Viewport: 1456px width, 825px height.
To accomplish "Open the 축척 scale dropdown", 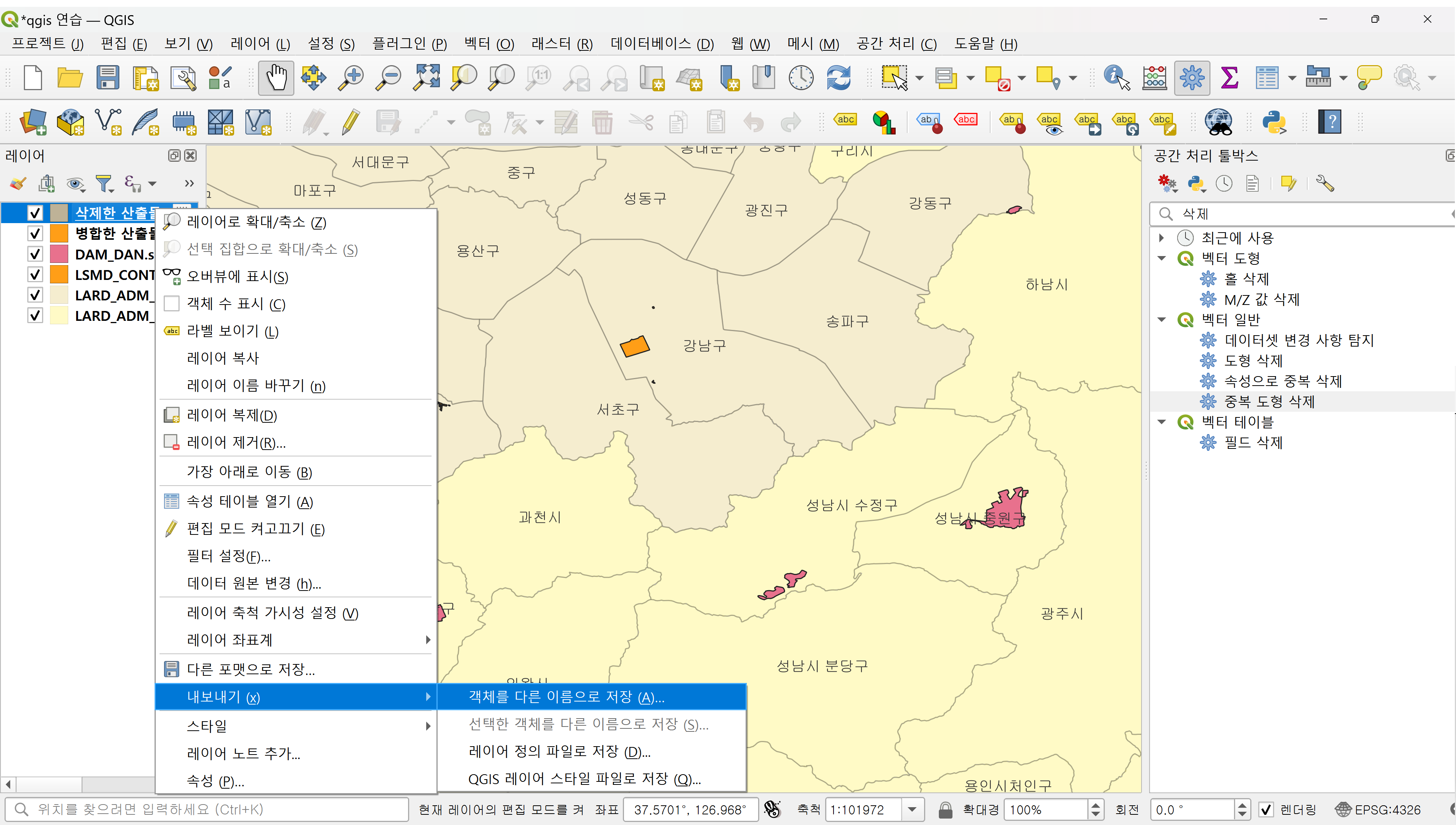I will (912, 810).
